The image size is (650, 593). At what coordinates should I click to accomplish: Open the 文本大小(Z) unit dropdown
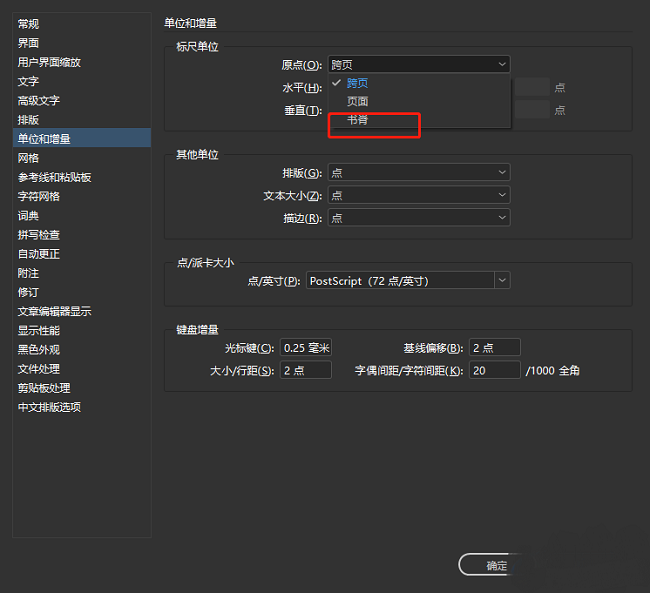419,195
